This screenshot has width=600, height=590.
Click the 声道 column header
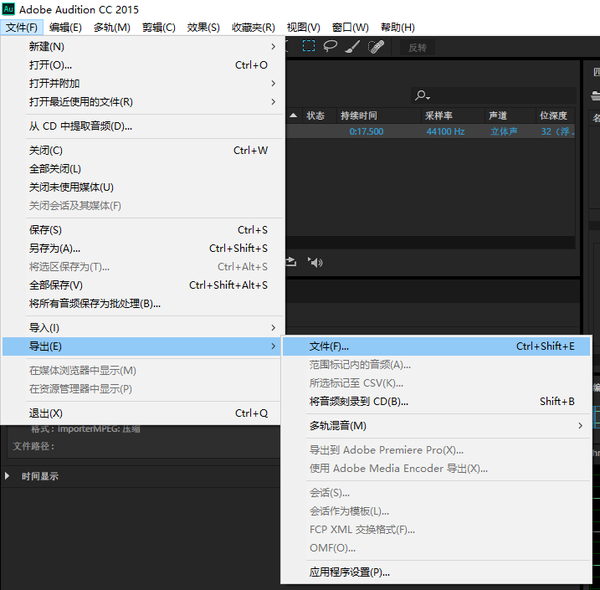point(497,116)
